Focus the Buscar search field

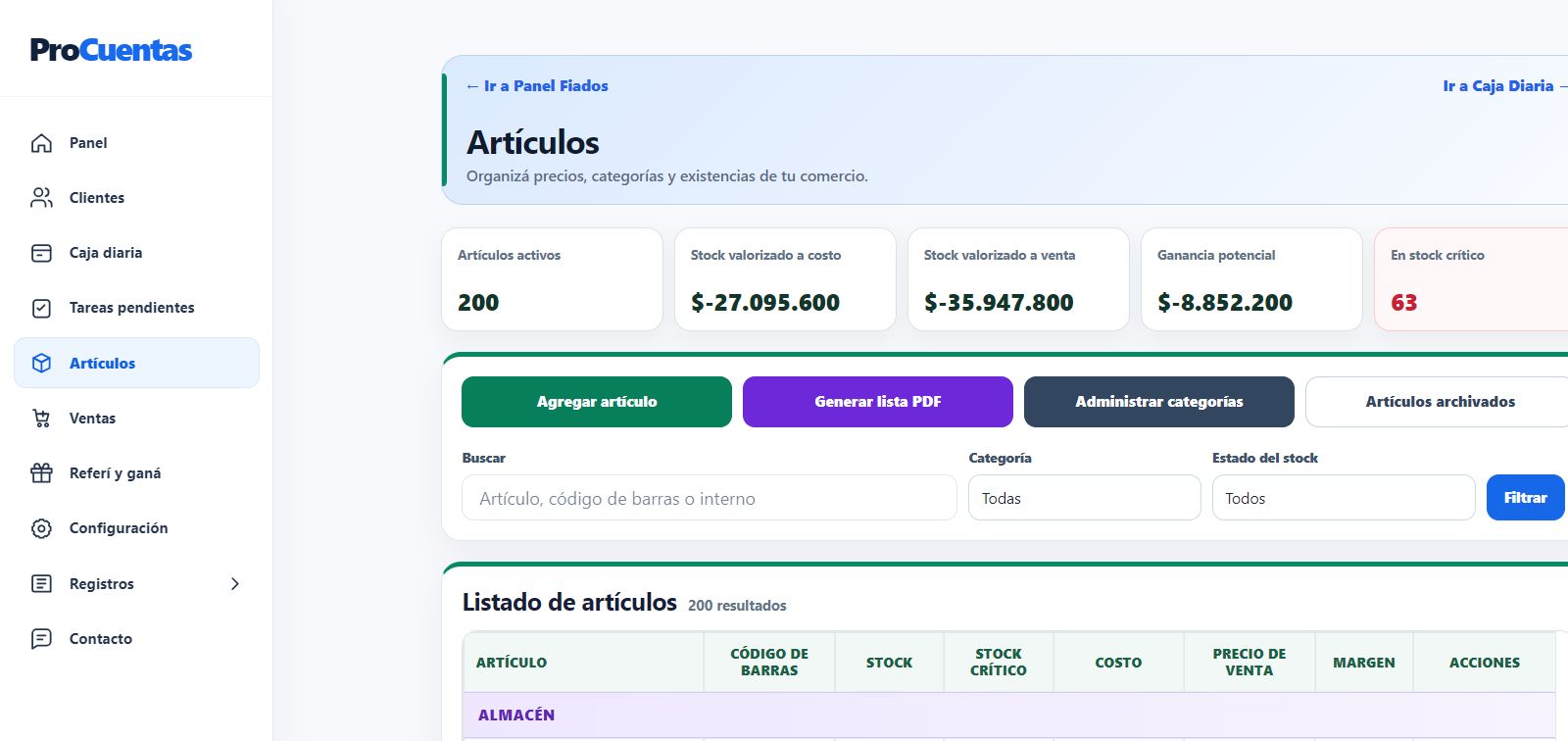pos(709,498)
